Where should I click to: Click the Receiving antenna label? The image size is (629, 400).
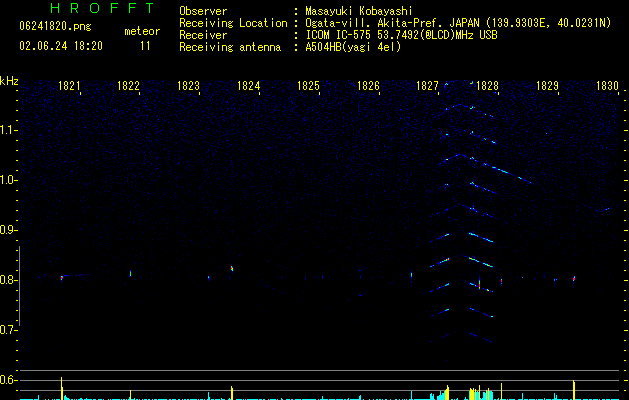click(230, 47)
